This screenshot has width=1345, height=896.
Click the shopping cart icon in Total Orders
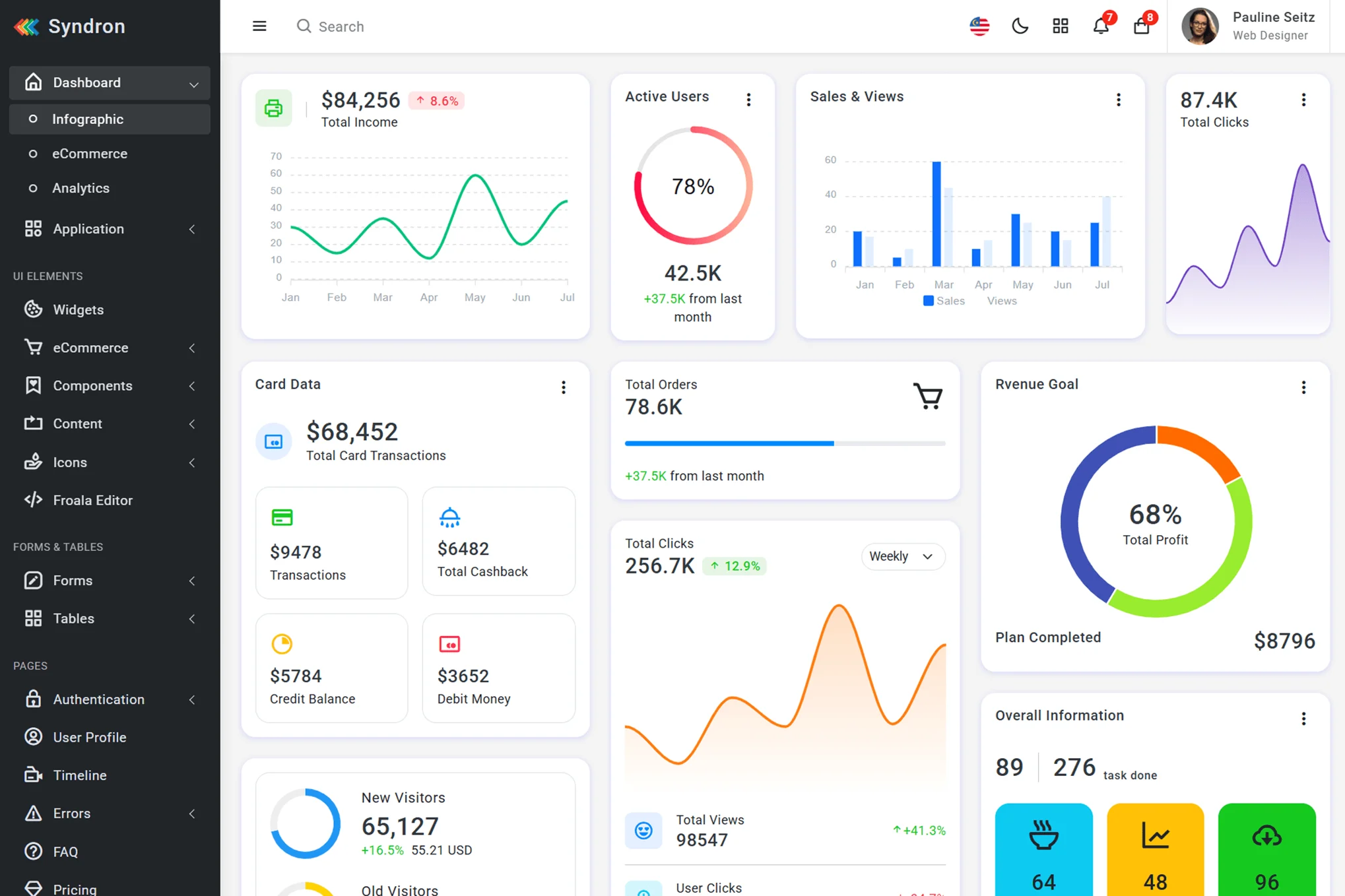click(x=928, y=396)
